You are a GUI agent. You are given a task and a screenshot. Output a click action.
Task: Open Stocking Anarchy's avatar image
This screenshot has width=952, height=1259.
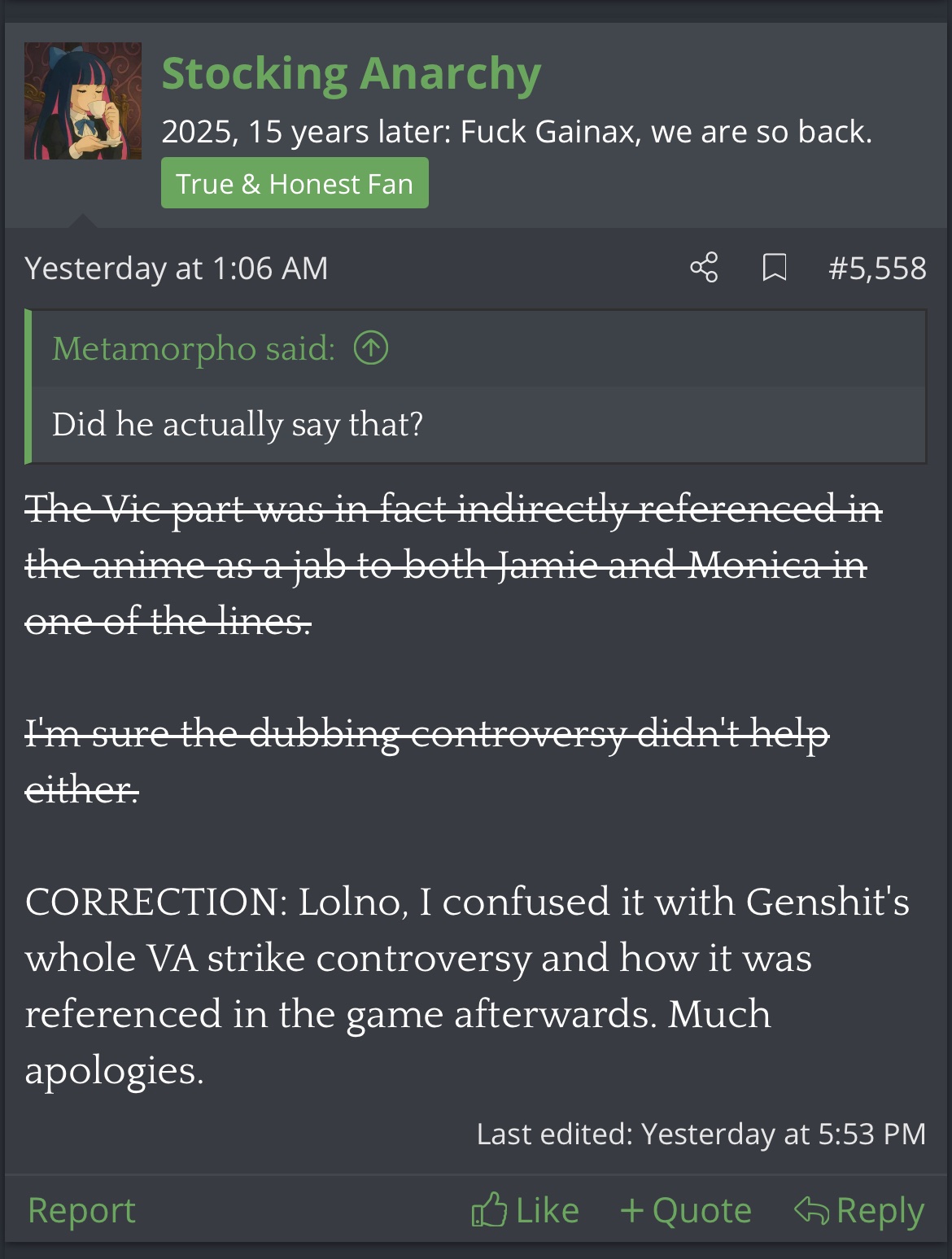click(x=83, y=101)
